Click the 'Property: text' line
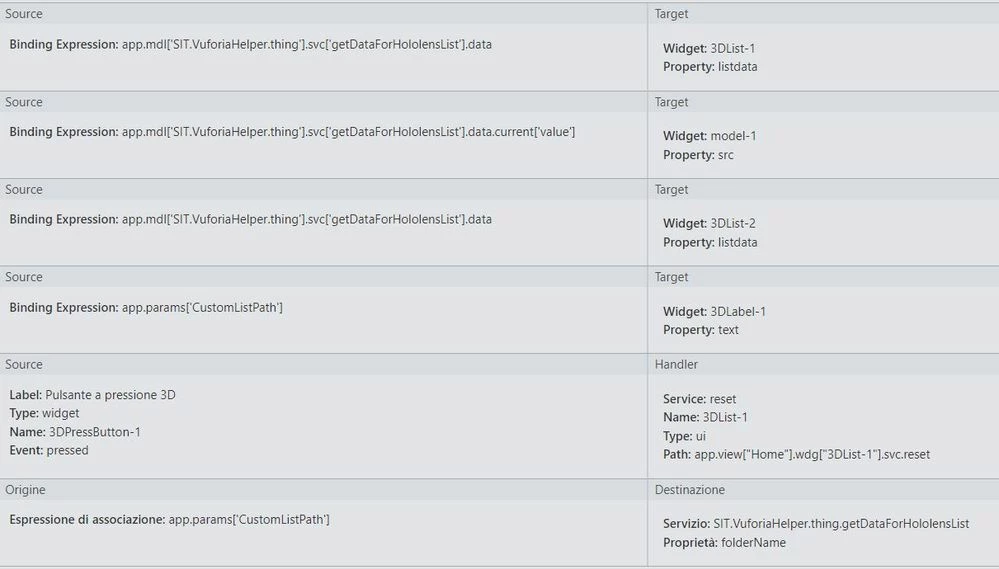 (700, 330)
